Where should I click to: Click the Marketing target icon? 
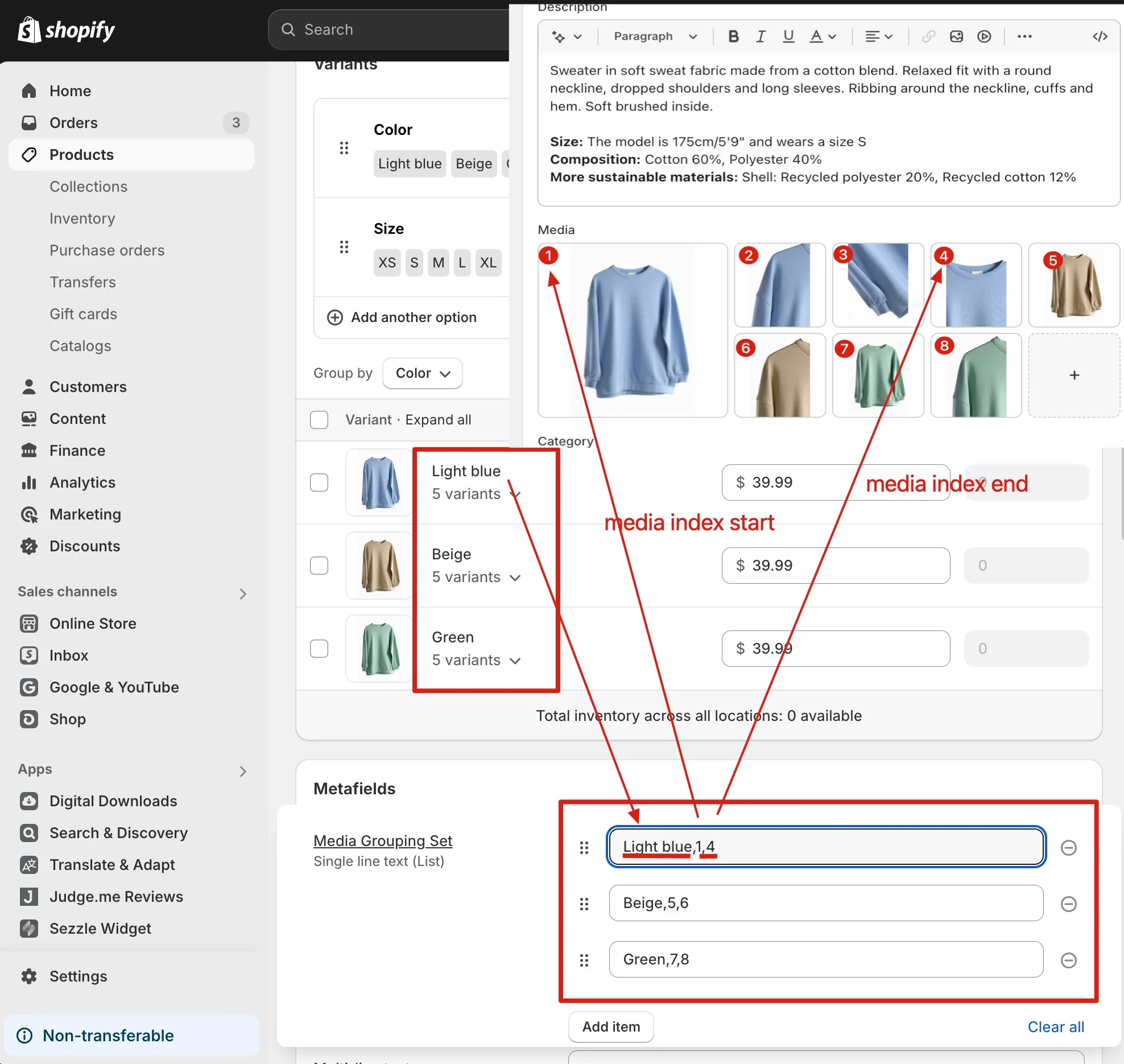(x=29, y=514)
